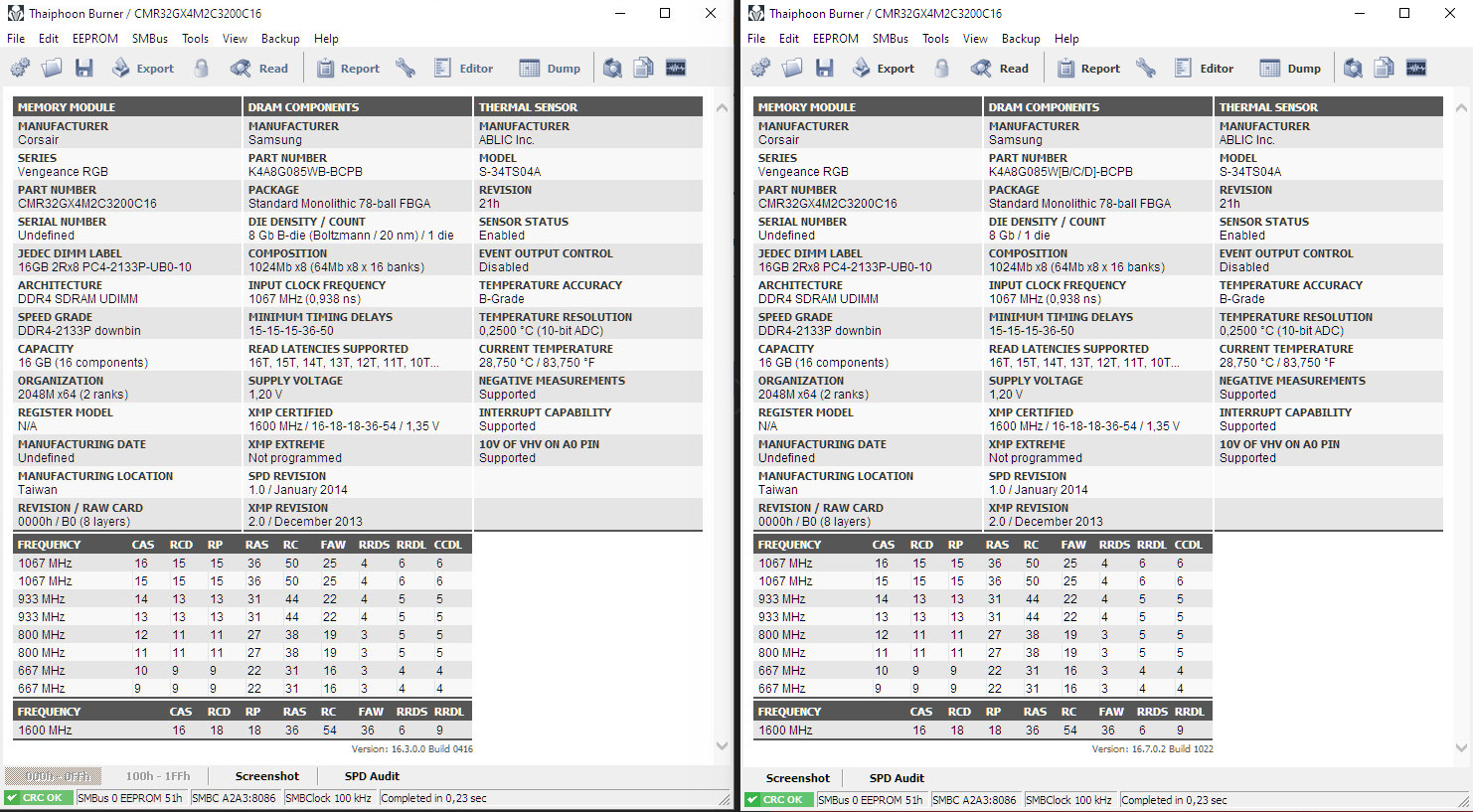Open the SMBus menu in left window
Screen dimensions: 1473x812
pos(150,39)
